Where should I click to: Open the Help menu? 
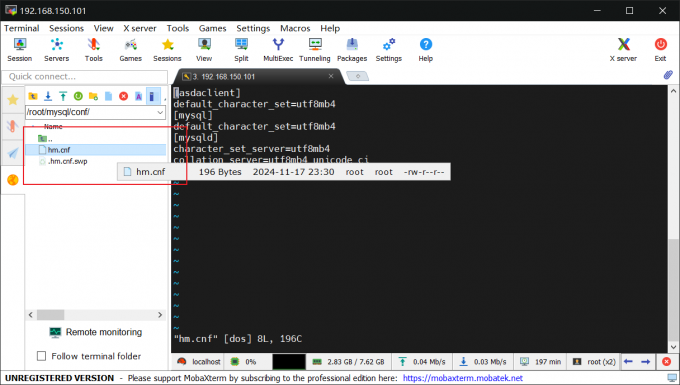pyautogui.click(x=330, y=28)
